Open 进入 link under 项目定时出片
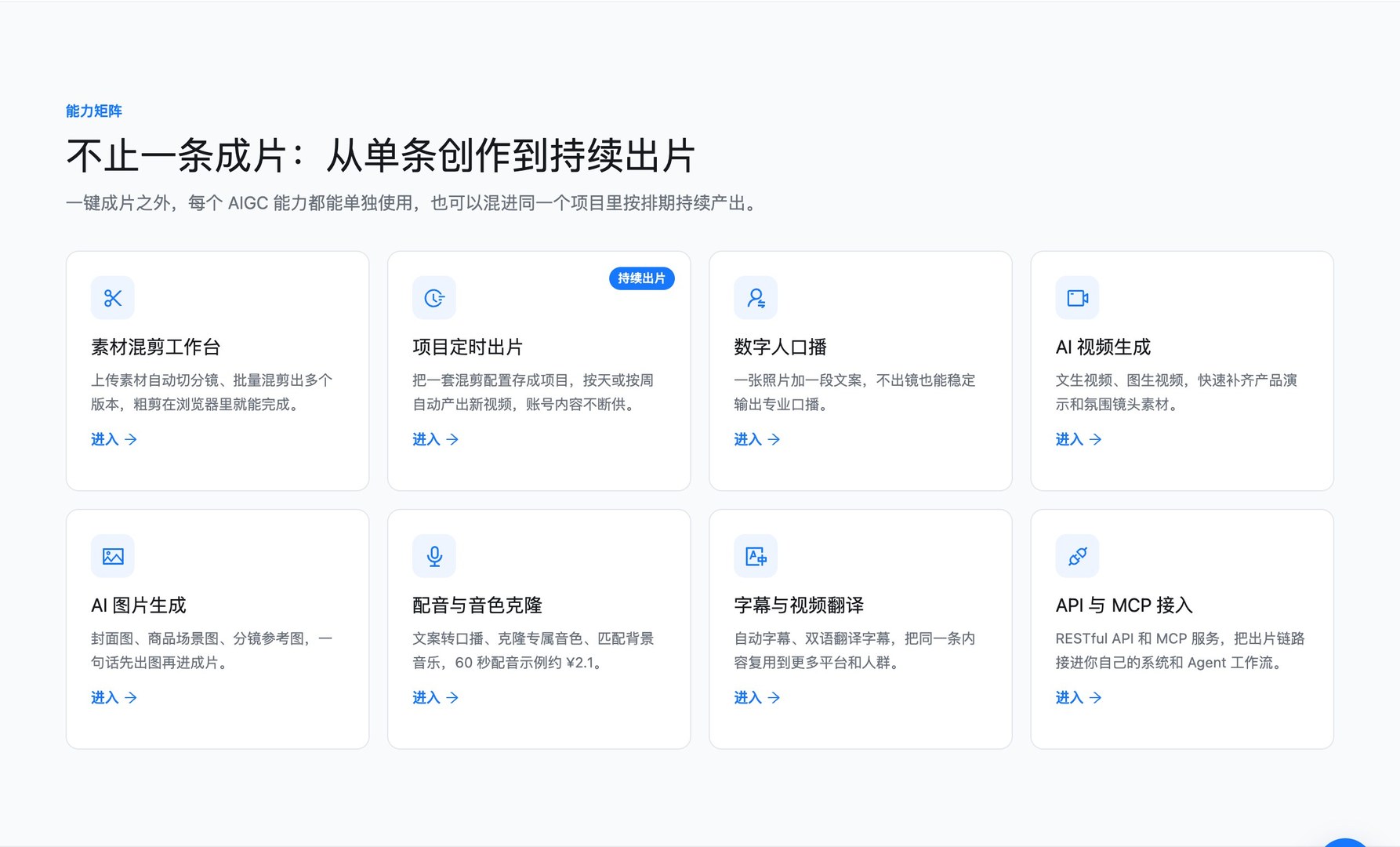Image resolution: width=1400 pixels, height=847 pixels. click(436, 439)
